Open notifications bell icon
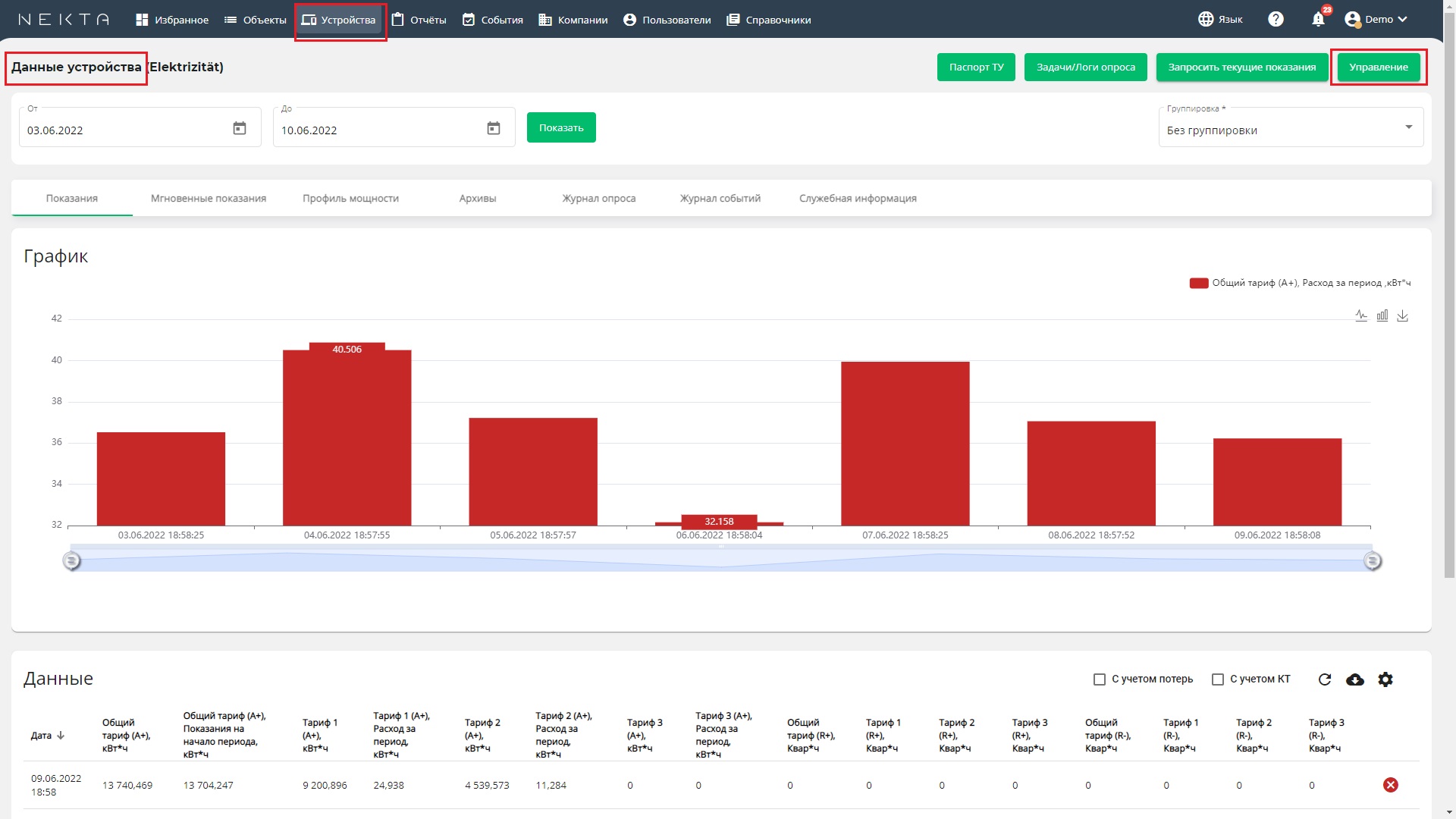1456x819 pixels. click(x=1319, y=20)
